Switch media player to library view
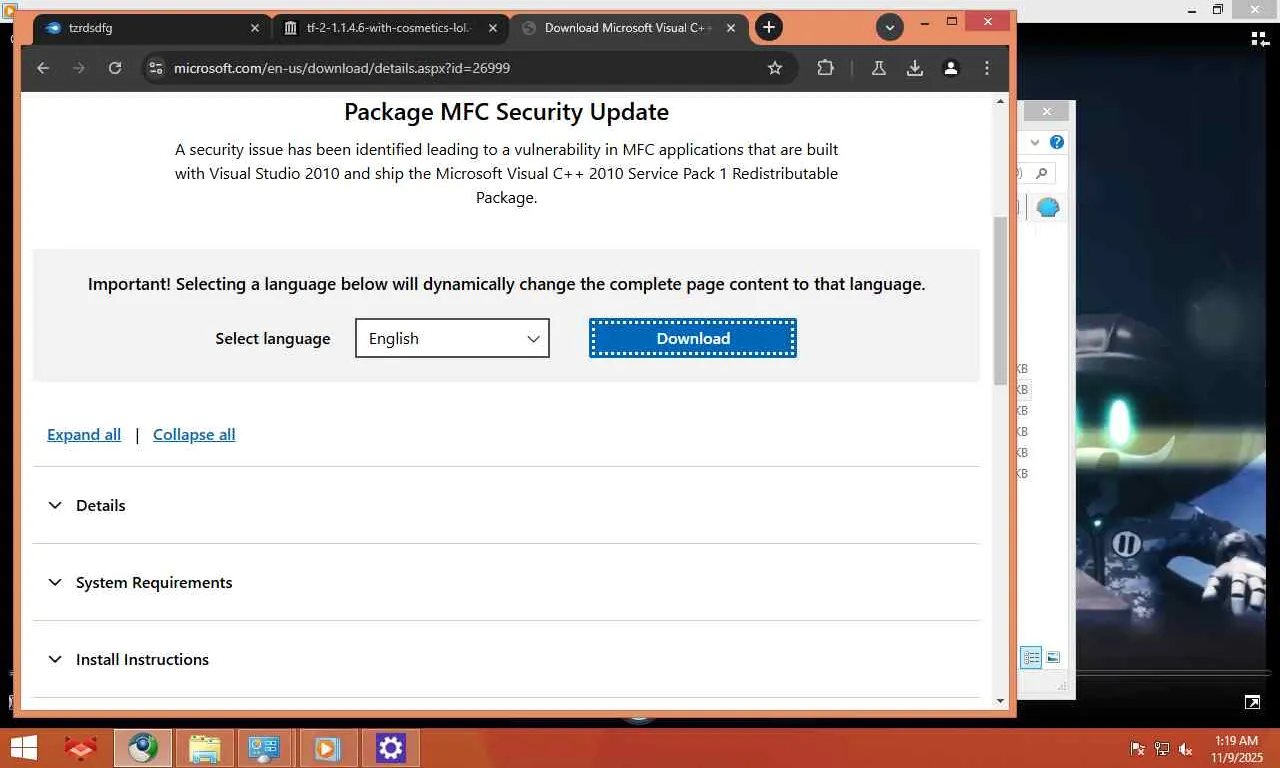This screenshot has width=1280, height=768. tap(1260, 39)
